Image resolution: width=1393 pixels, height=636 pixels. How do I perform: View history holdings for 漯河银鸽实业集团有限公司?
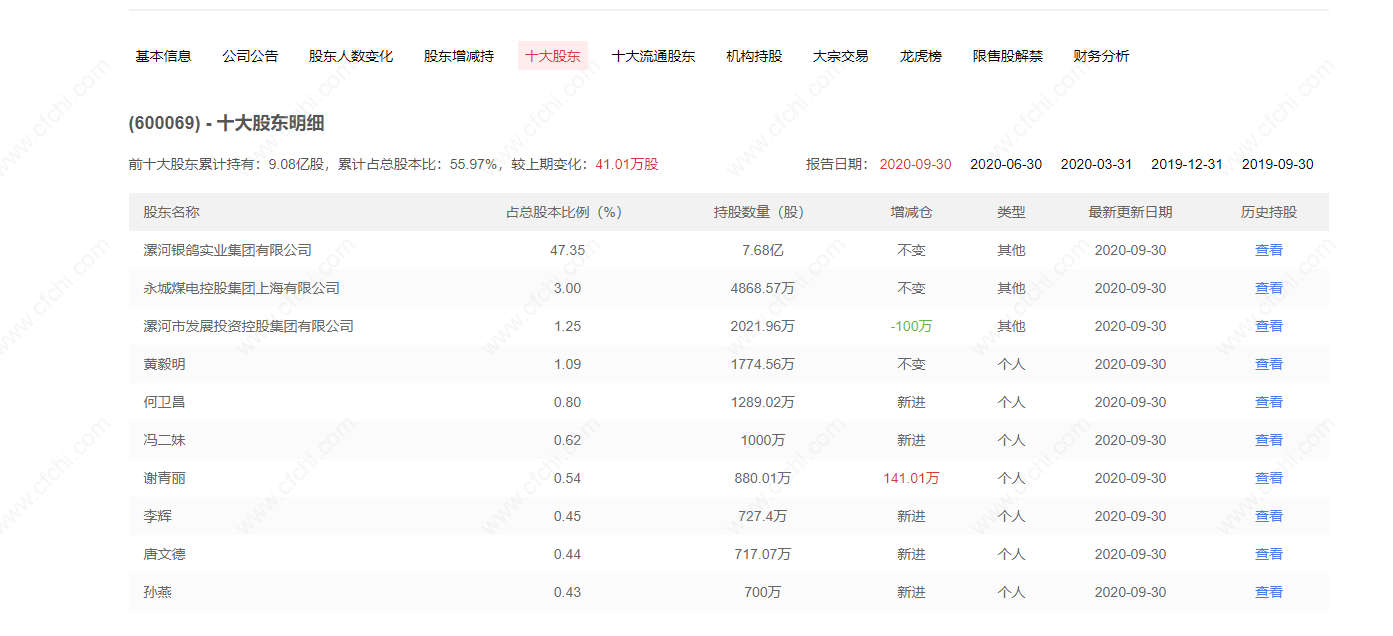(x=1269, y=250)
